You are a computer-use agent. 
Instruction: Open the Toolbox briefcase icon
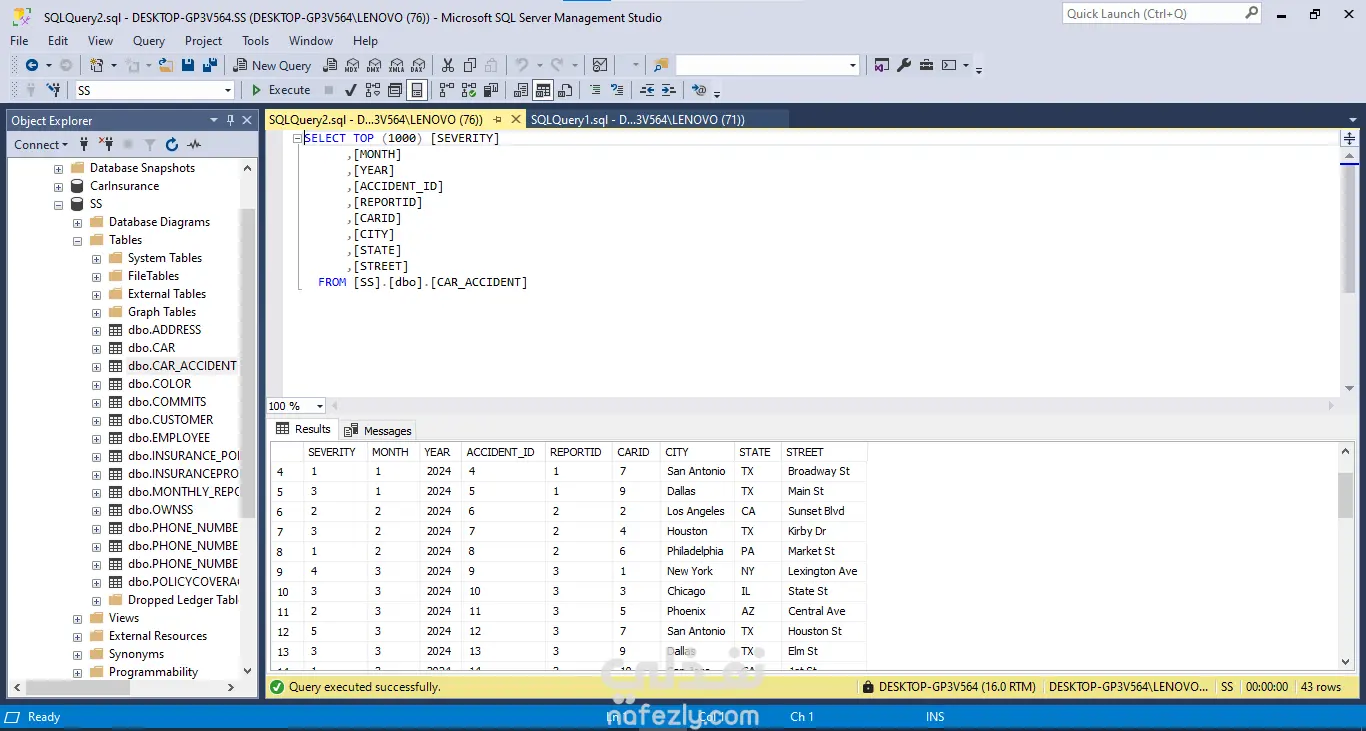click(926, 65)
